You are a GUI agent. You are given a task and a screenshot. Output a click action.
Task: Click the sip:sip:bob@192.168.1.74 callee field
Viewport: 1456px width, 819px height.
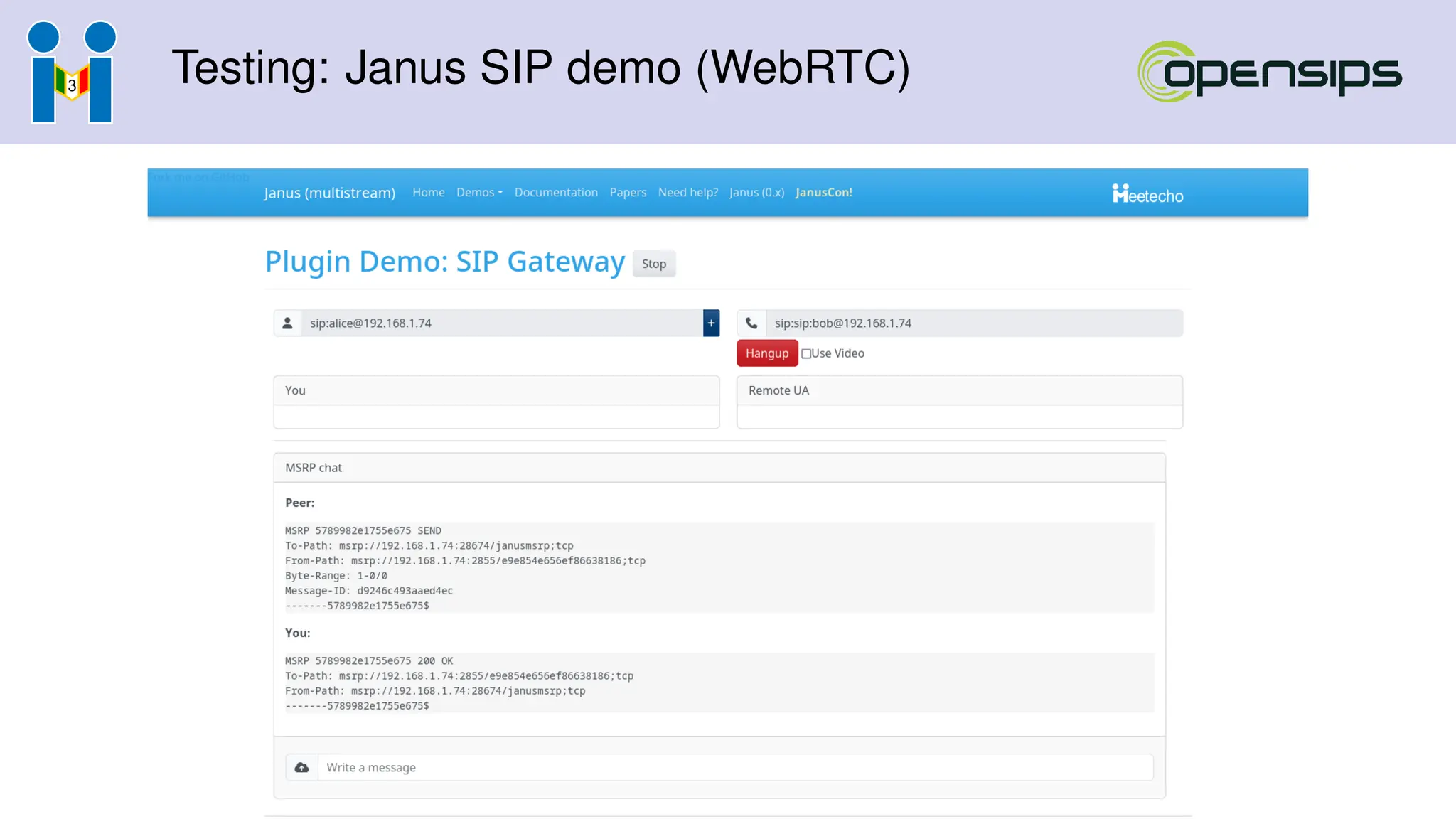click(974, 323)
